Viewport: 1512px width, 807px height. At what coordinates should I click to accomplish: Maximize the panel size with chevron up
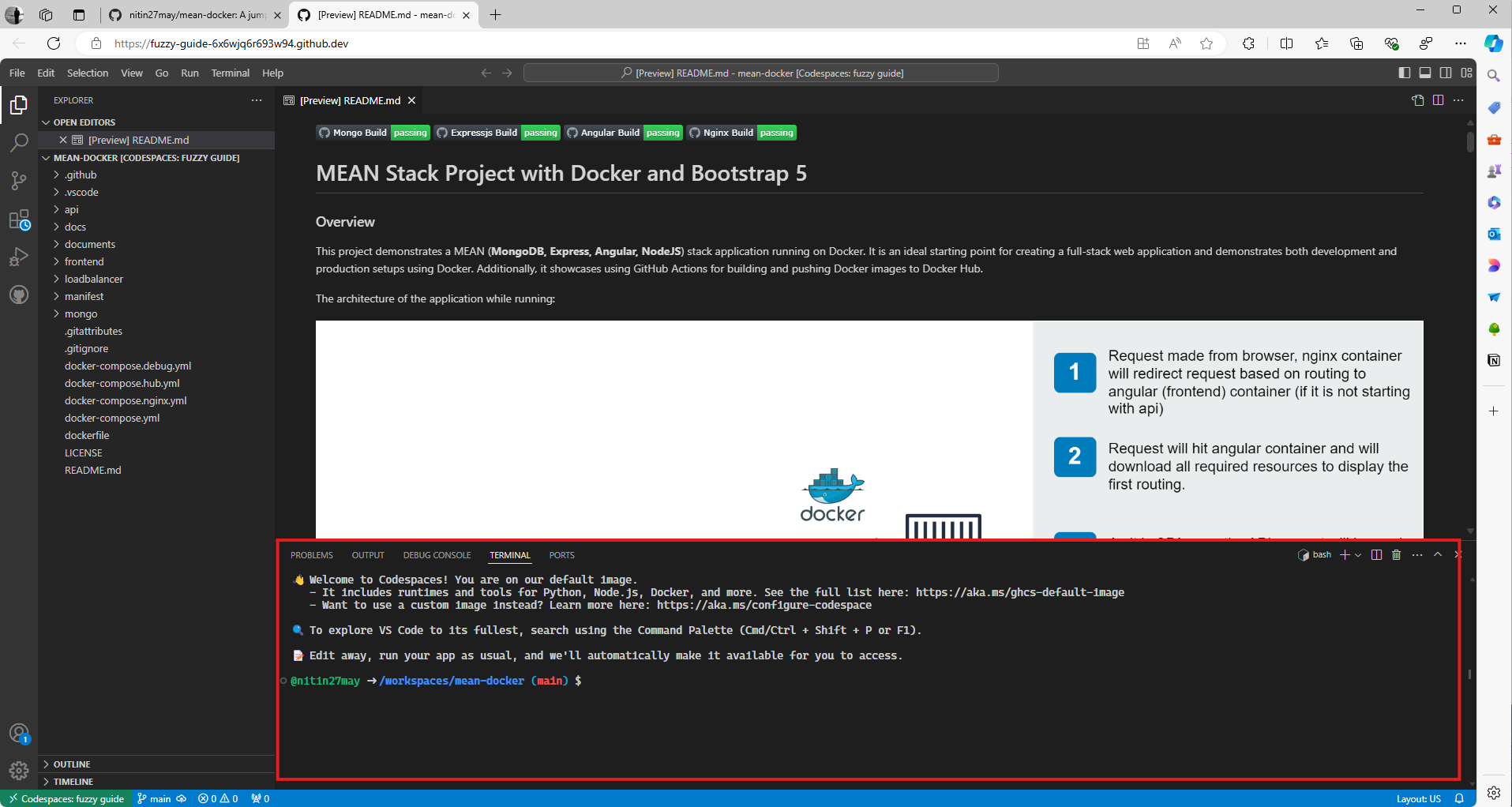point(1438,555)
